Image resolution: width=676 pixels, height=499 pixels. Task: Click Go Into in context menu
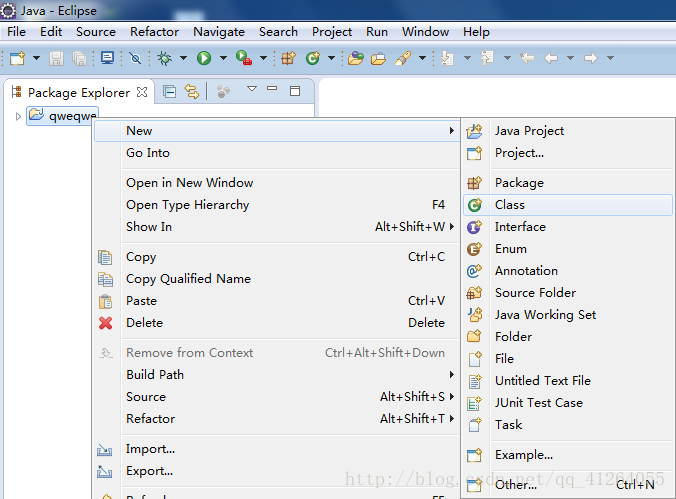click(x=277, y=153)
